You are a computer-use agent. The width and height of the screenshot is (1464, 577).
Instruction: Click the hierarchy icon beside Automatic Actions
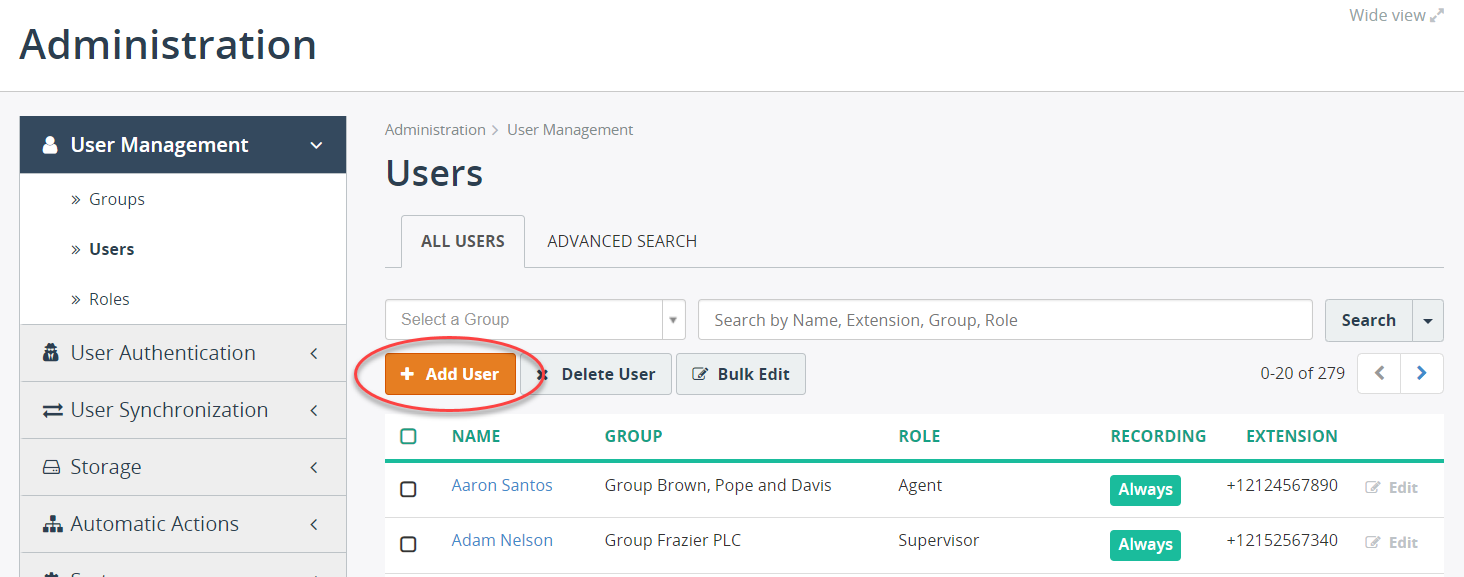click(x=51, y=524)
